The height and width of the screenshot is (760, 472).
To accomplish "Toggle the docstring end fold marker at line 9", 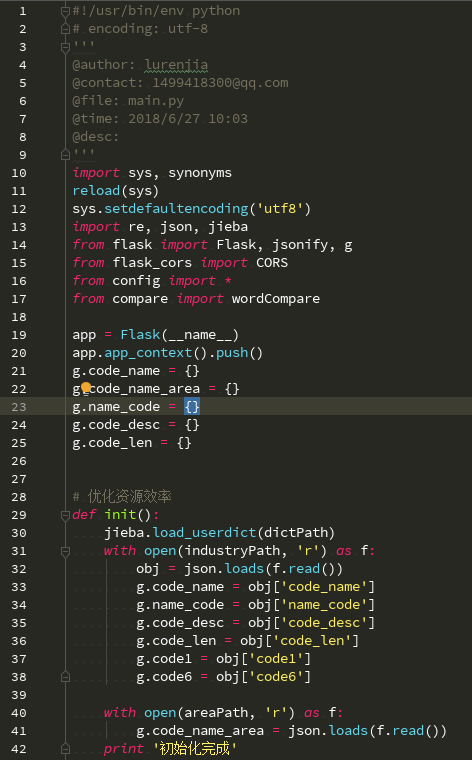I will [x=65, y=155].
